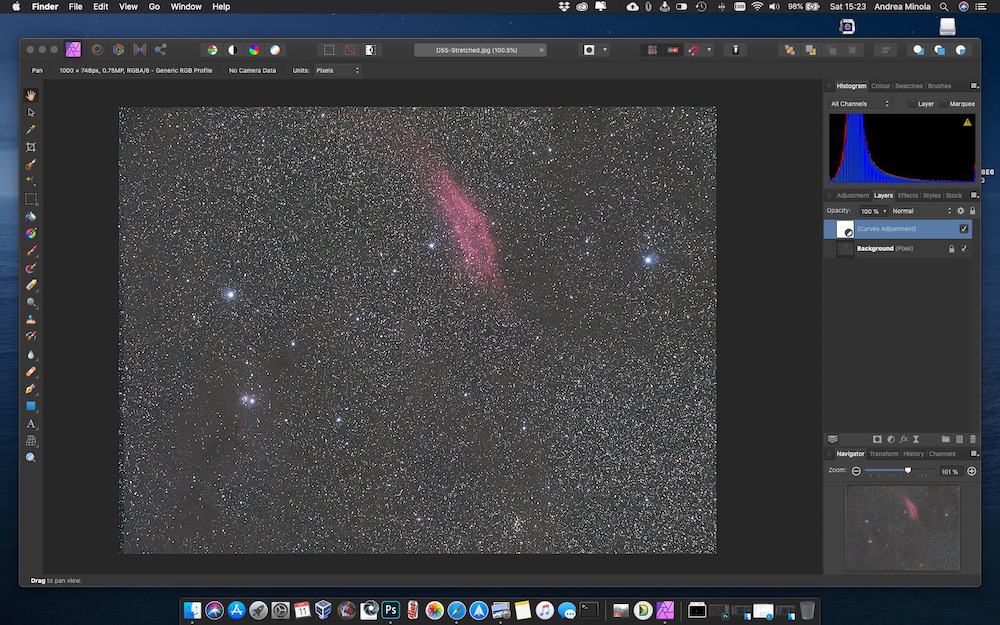Image resolution: width=1000 pixels, height=625 pixels.
Task: Select the Text tool
Action: click(x=31, y=424)
